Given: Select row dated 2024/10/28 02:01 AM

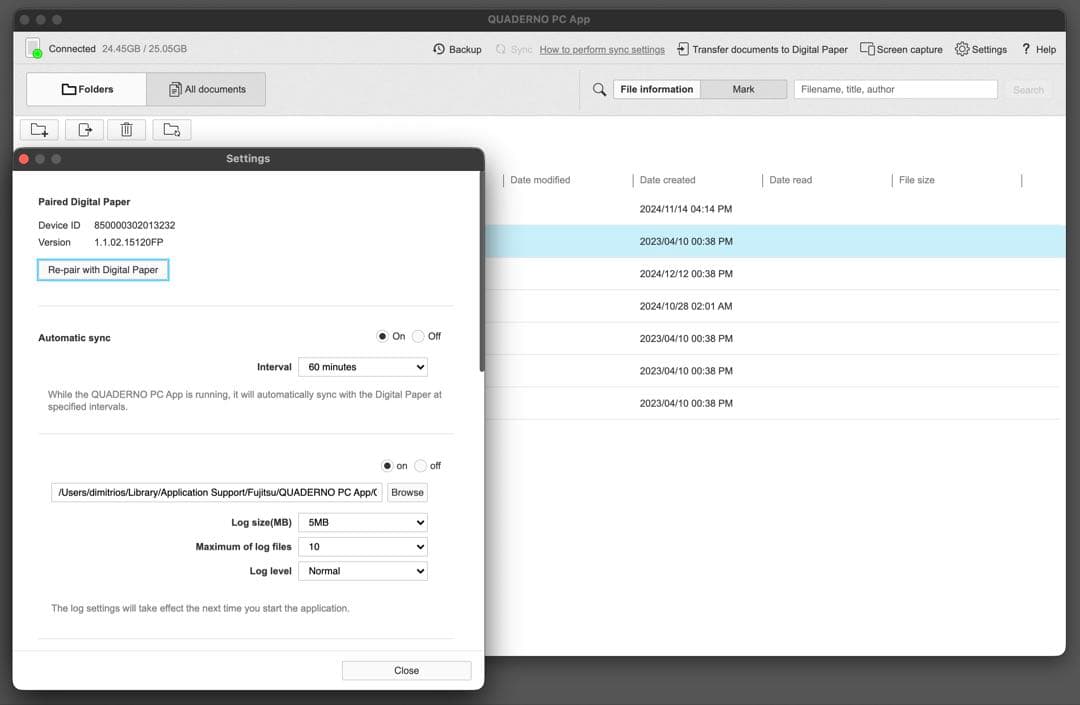Looking at the screenshot, I should (x=771, y=306).
